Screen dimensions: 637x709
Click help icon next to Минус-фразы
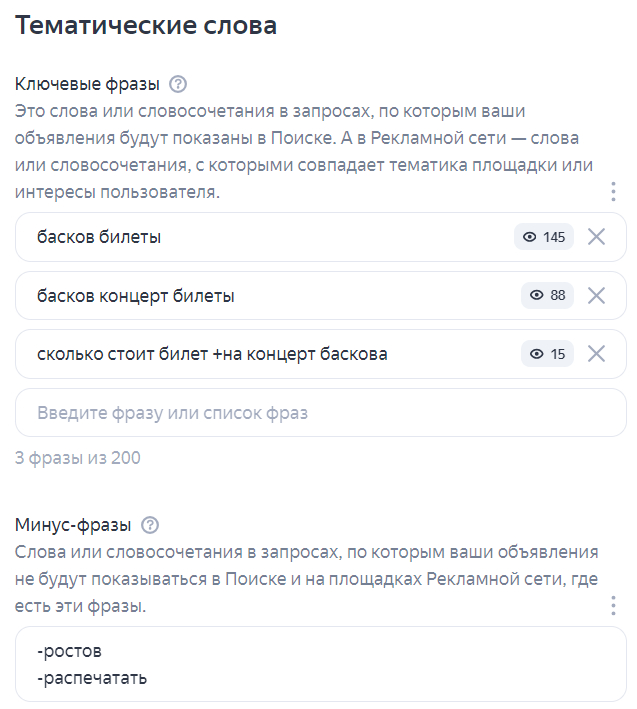pyautogui.click(x=150, y=525)
